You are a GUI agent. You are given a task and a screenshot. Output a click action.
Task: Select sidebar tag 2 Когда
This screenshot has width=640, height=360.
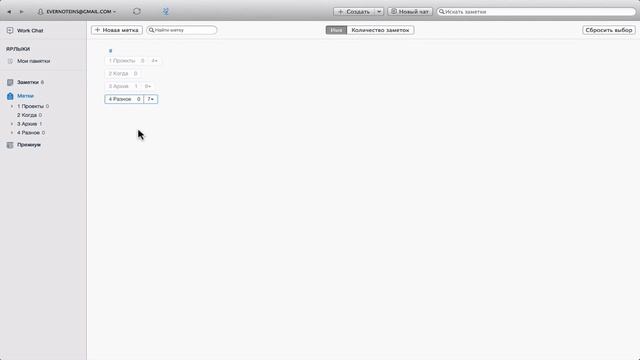point(27,115)
